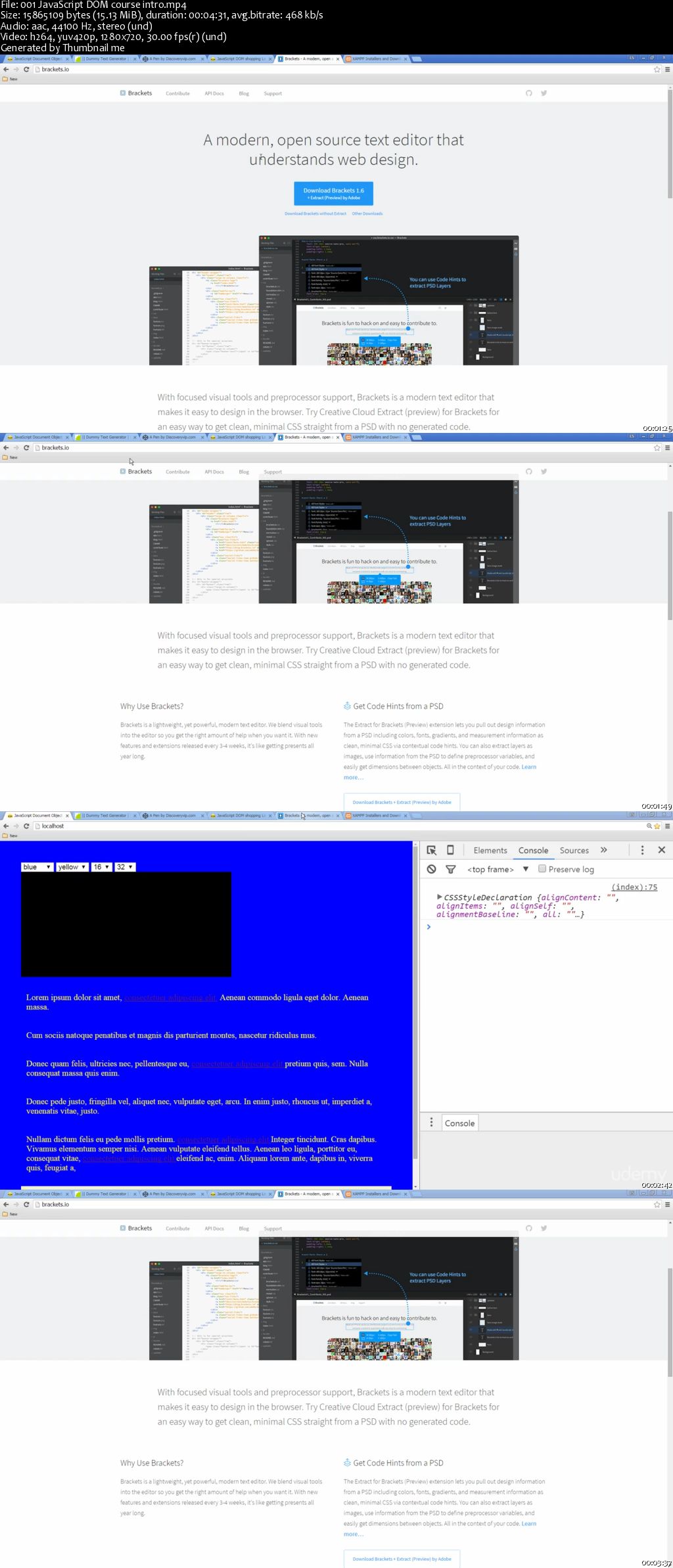This screenshot has width=673, height=1568.
Task: Show more DevTools tabs with double chevron
Action: click(x=603, y=850)
